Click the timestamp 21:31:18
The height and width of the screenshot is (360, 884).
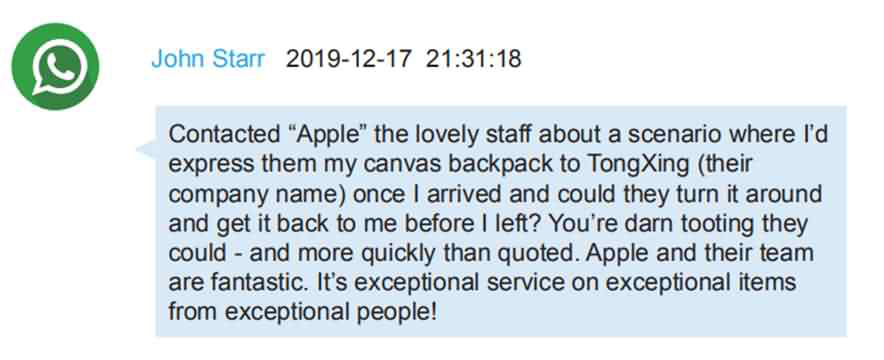pos(474,59)
